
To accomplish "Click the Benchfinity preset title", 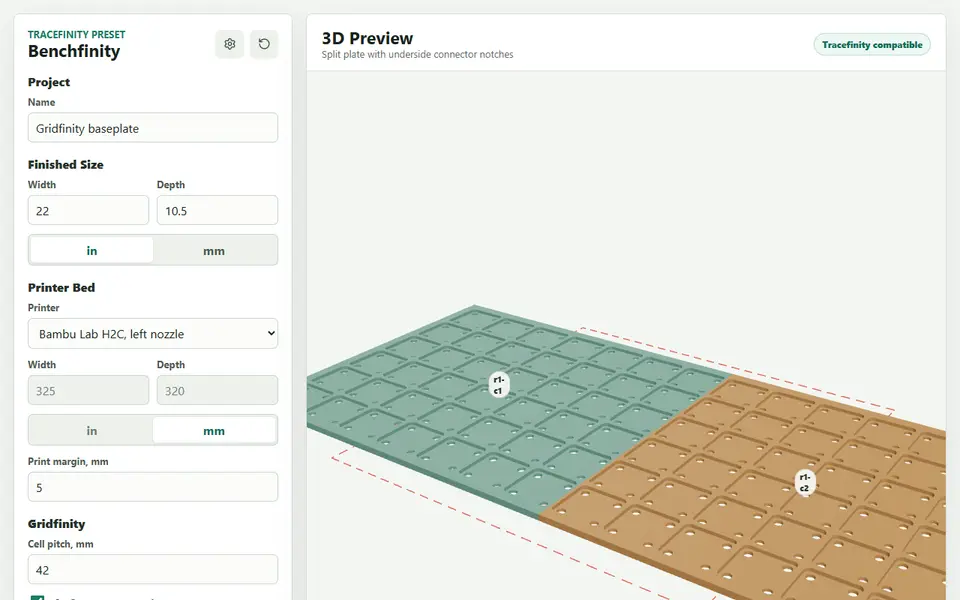I will click(74, 51).
